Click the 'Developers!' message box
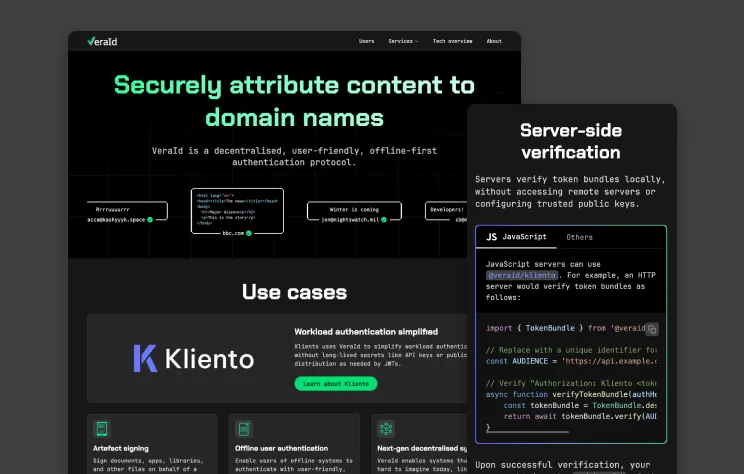Screen dimensions: 744x474 point(446,211)
